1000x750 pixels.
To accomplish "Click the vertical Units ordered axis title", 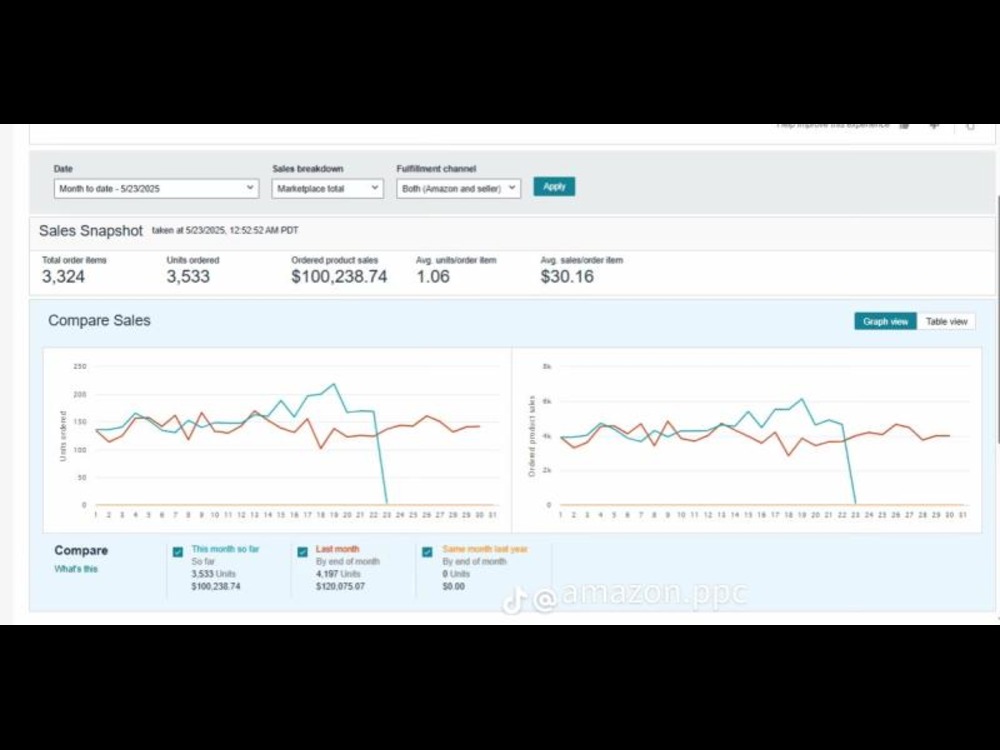I will coord(62,436).
